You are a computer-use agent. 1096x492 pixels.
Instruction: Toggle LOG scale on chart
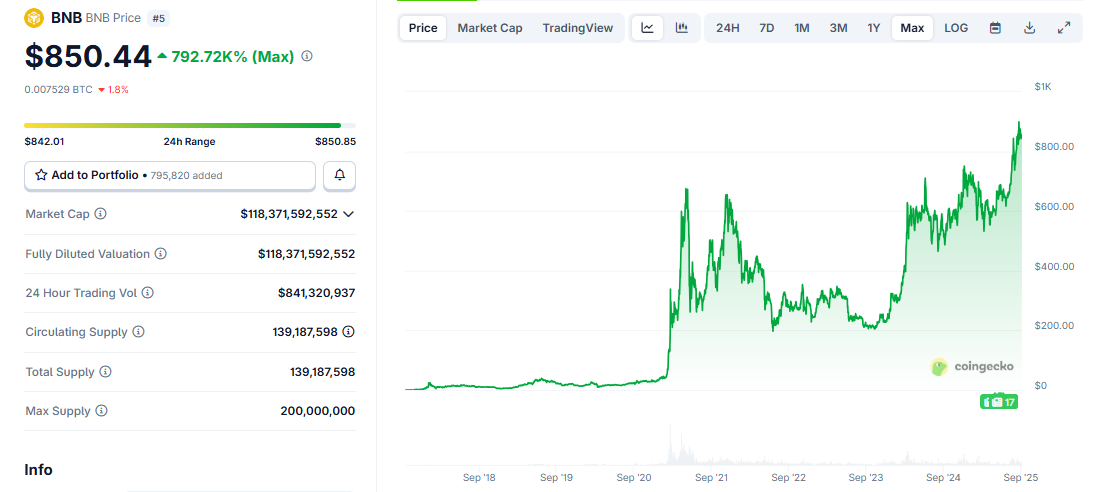pyautogui.click(x=956, y=28)
